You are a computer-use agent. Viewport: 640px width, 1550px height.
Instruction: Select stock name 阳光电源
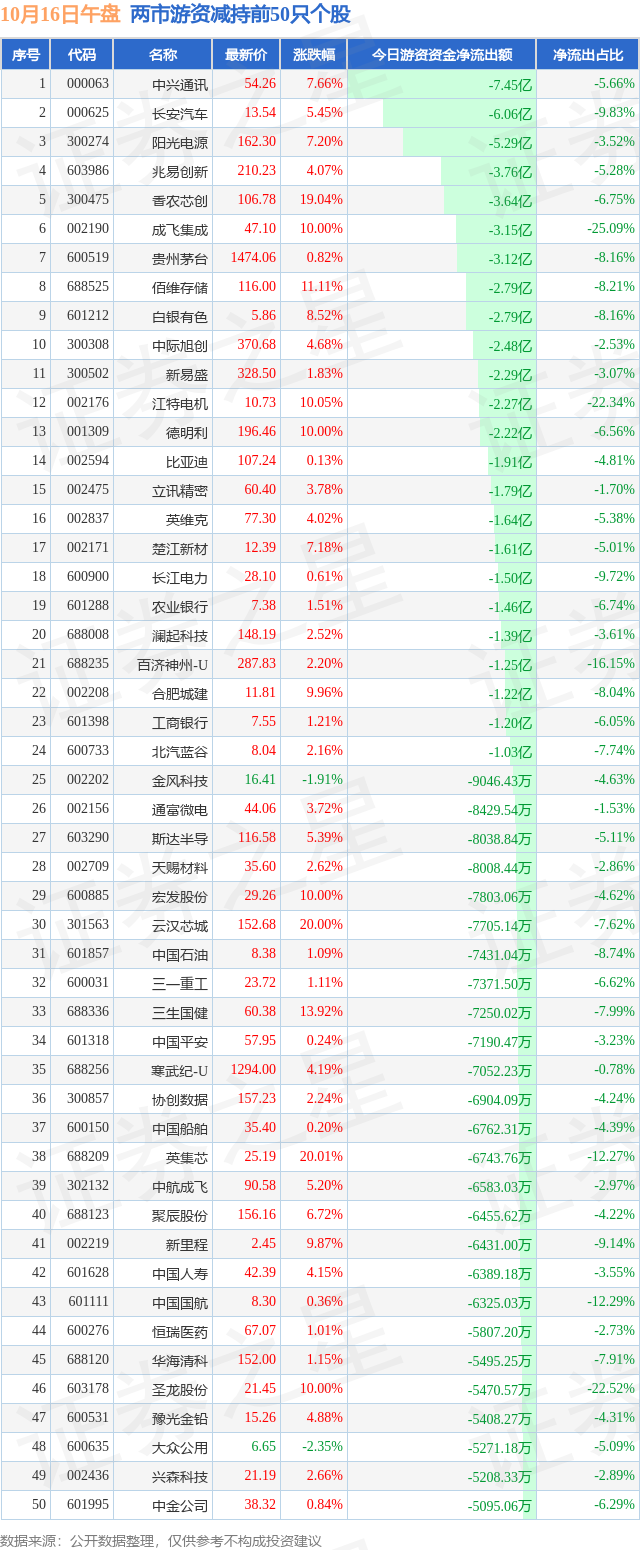[180, 142]
